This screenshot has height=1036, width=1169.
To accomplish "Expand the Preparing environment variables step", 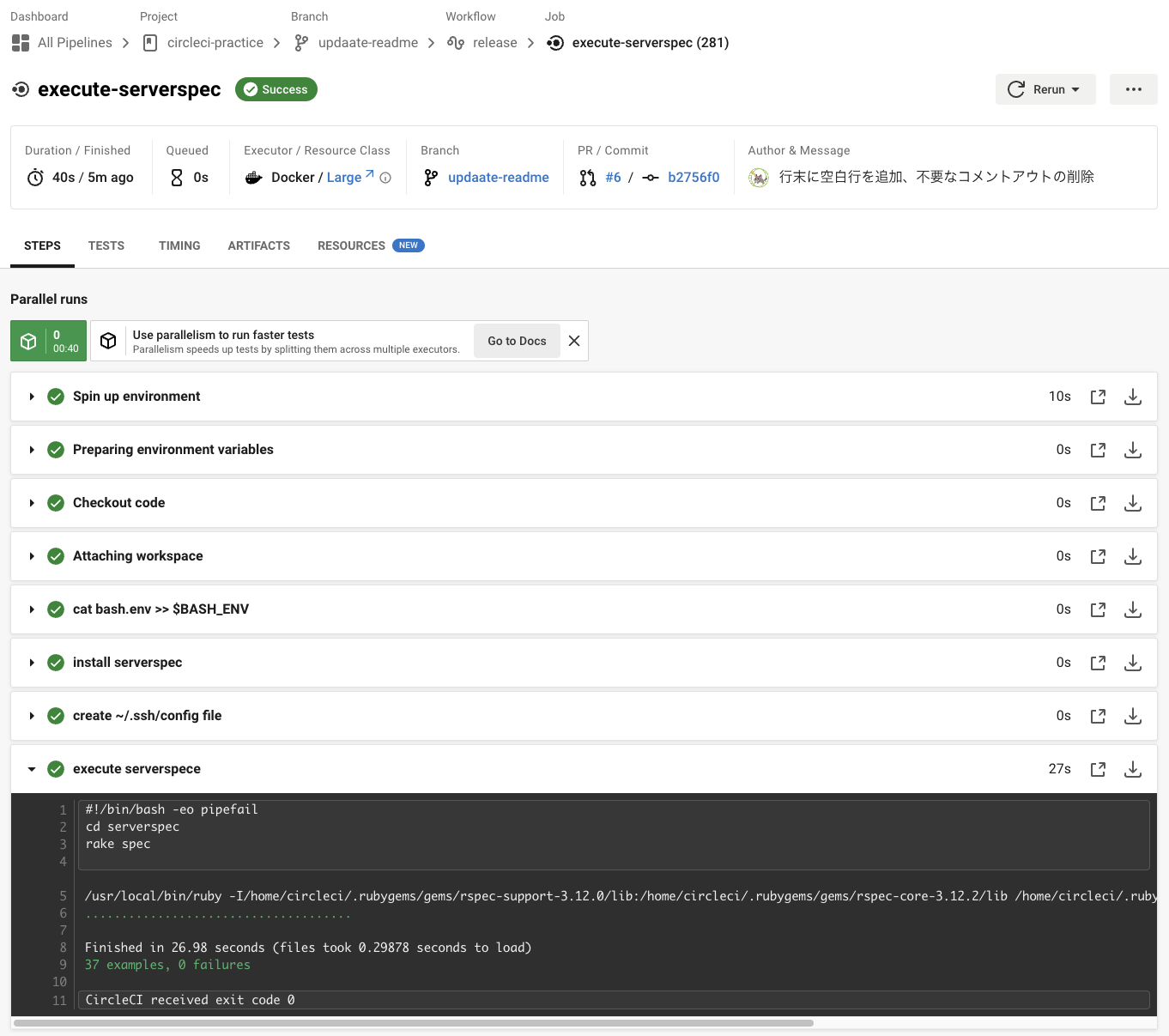I will click(x=32, y=449).
